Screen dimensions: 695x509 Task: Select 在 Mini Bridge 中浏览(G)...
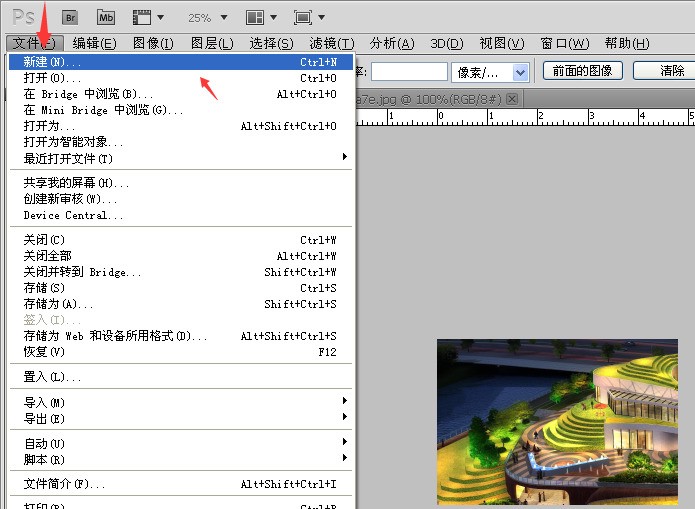tap(181, 110)
